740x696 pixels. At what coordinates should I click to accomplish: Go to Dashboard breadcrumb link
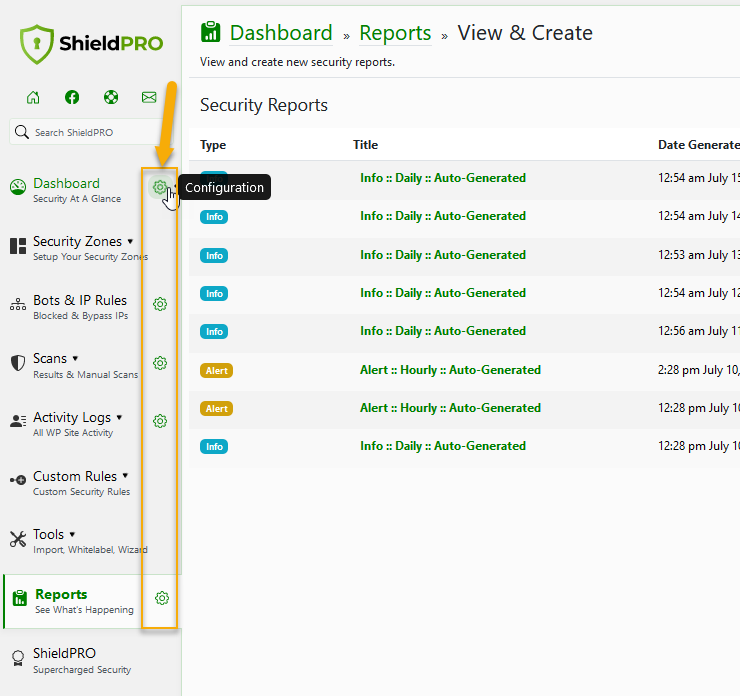[281, 33]
